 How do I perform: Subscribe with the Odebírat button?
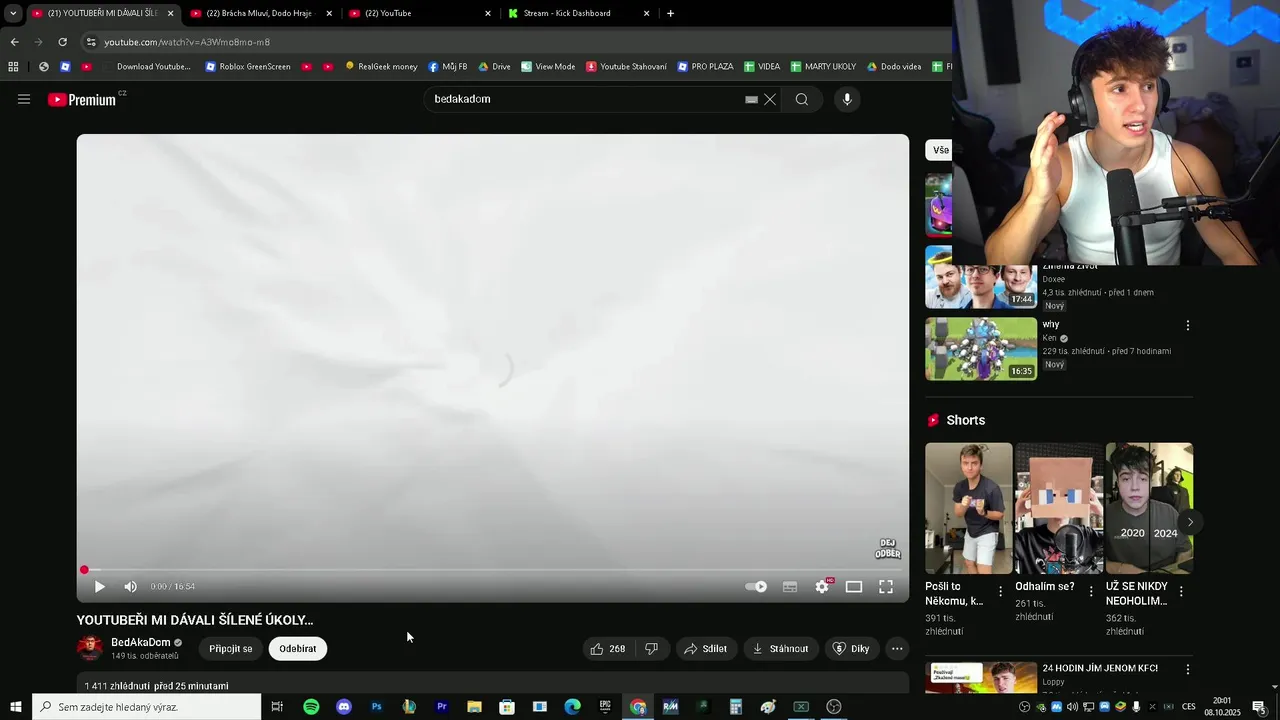click(298, 649)
